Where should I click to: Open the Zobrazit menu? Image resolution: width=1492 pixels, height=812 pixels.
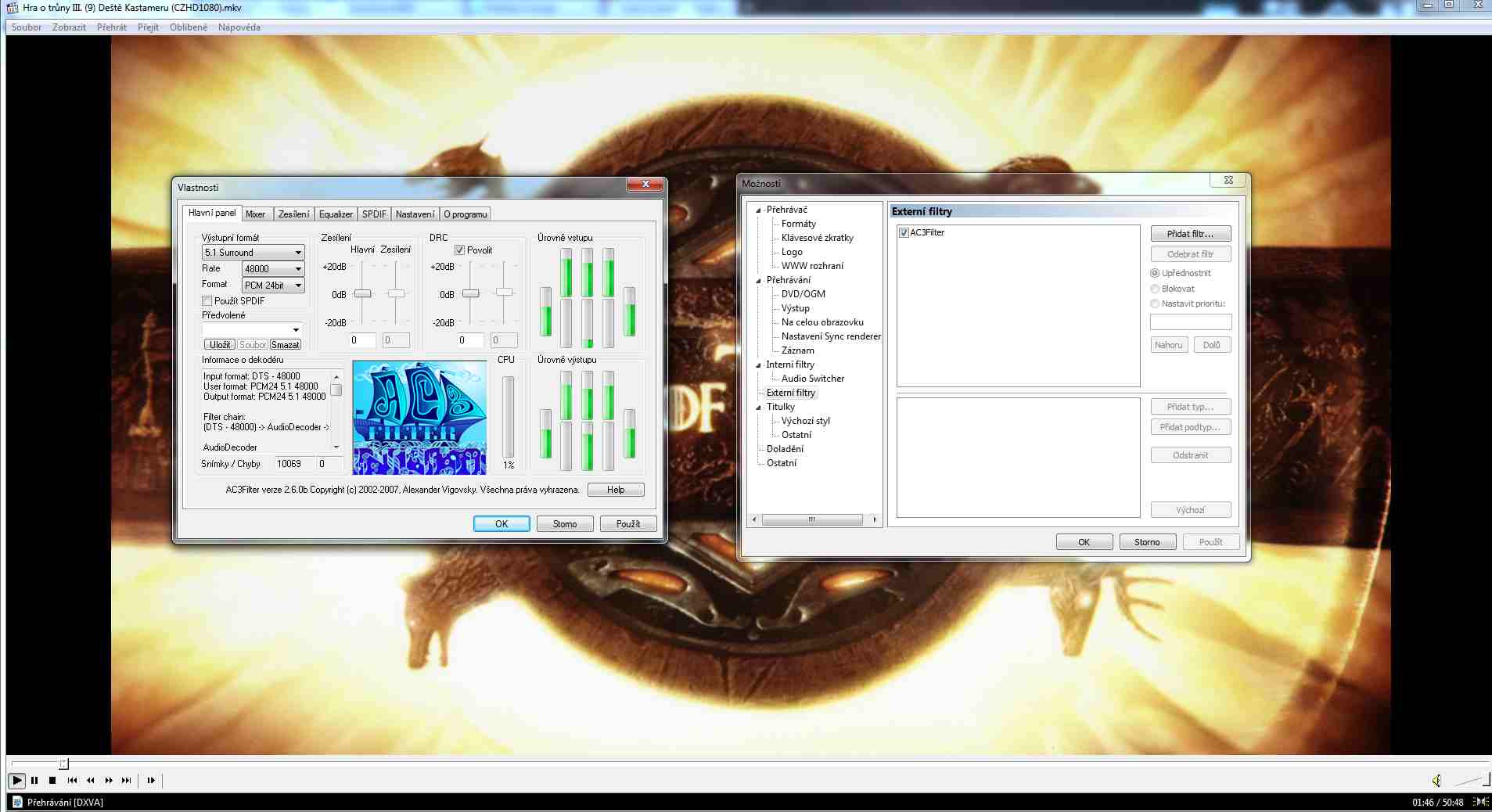pos(69,27)
